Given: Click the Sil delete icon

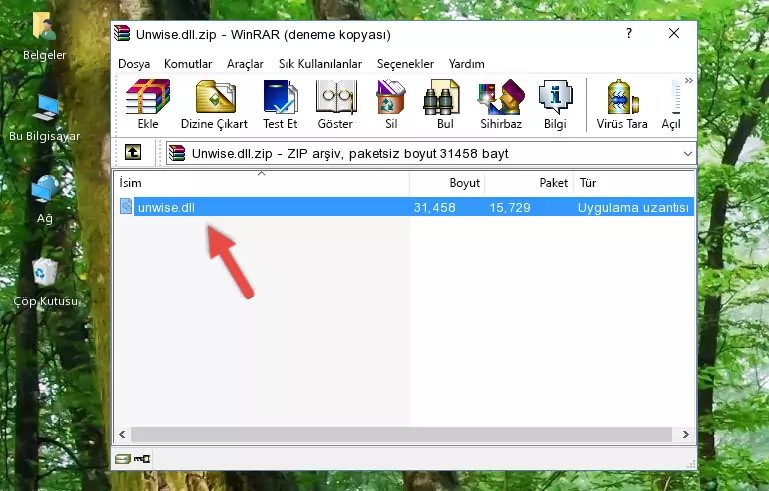Looking at the screenshot, I should 391,104.
